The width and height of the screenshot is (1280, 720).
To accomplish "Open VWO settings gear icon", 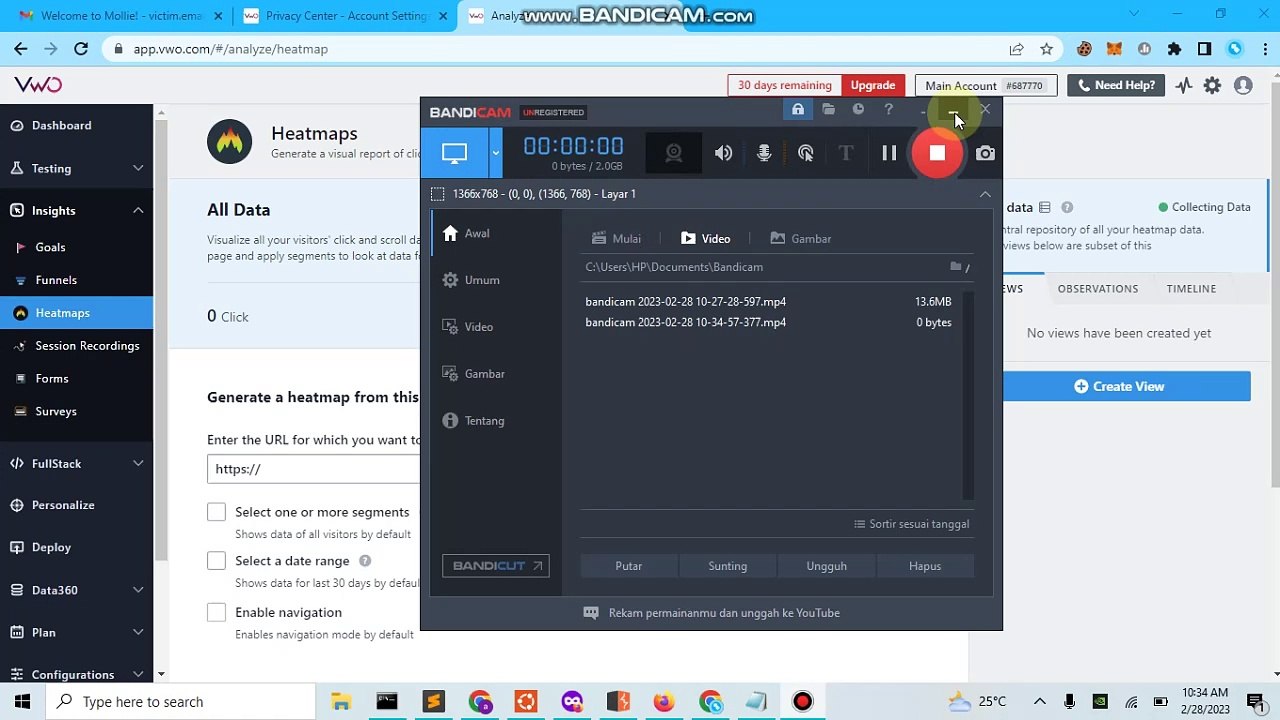I will 1212,86.
